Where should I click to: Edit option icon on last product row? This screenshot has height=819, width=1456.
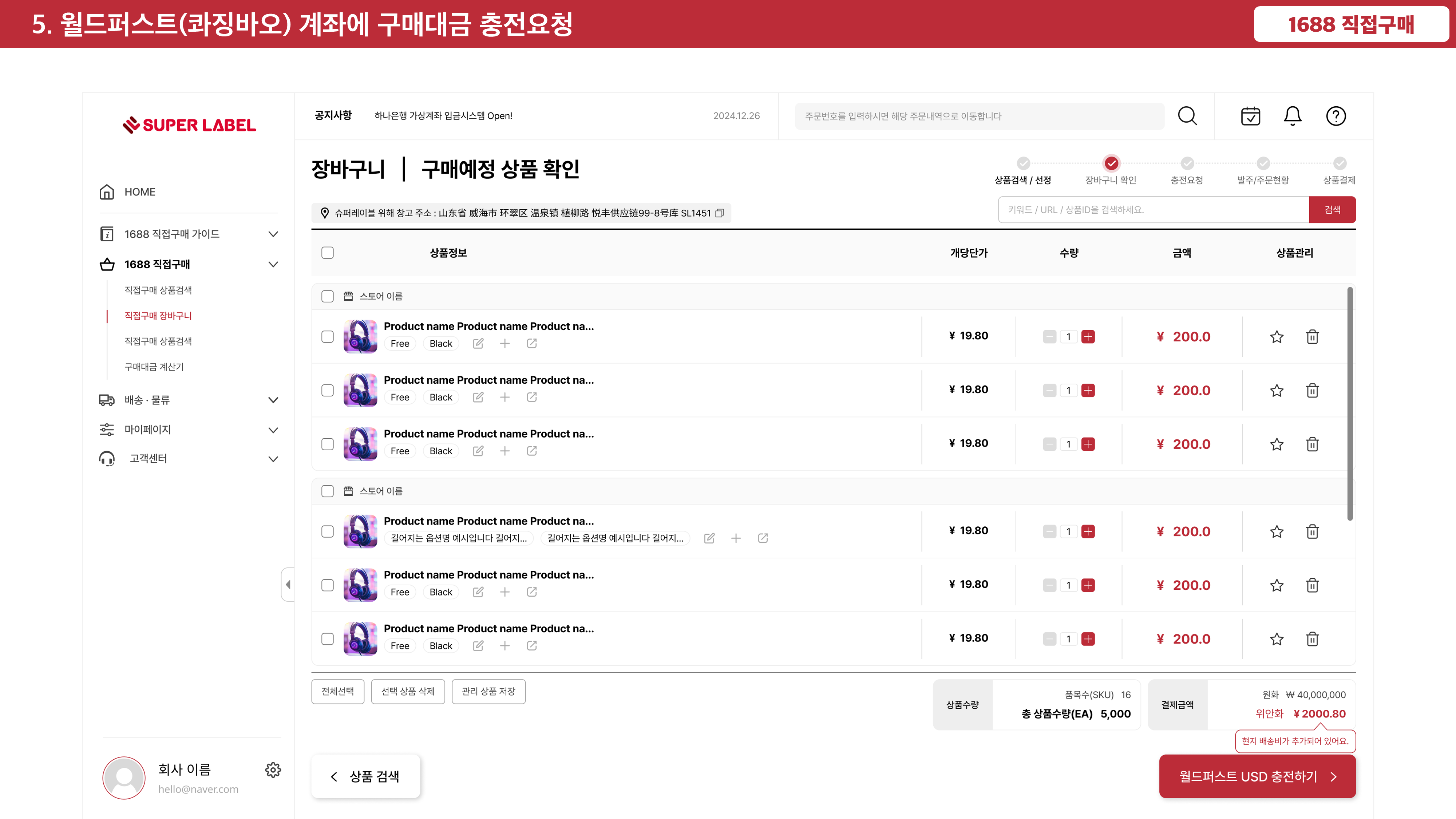(x=478, y=645)
